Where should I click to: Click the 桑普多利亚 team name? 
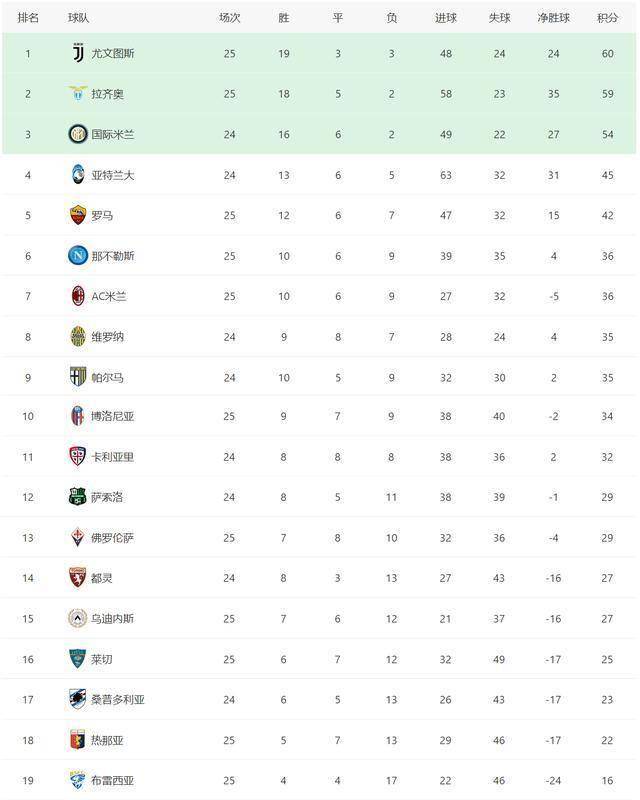(x=118, y=699)
